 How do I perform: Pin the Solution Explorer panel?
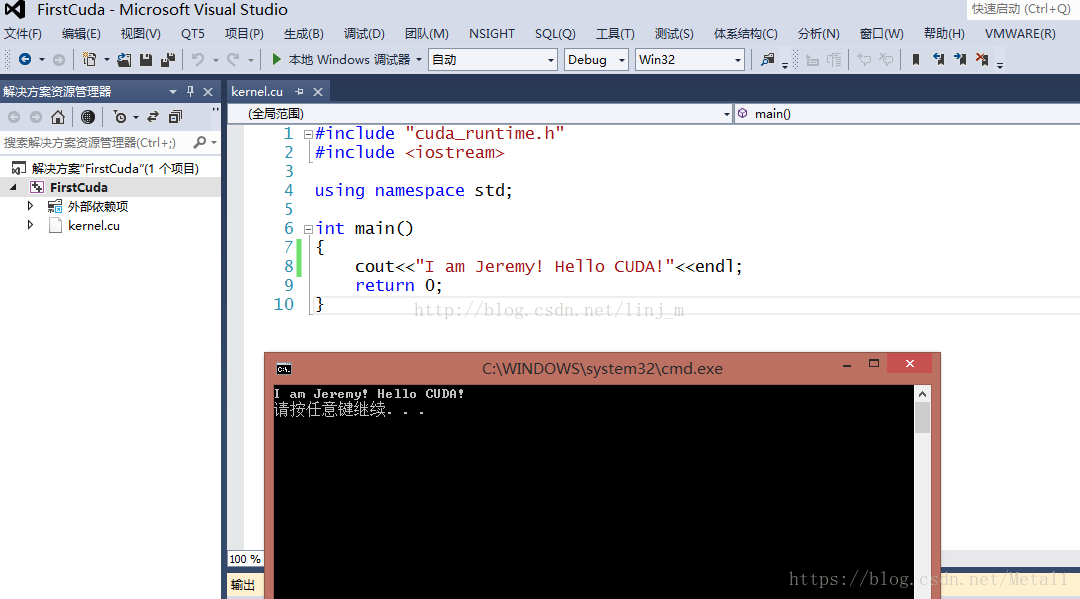(x=191, y=91)
